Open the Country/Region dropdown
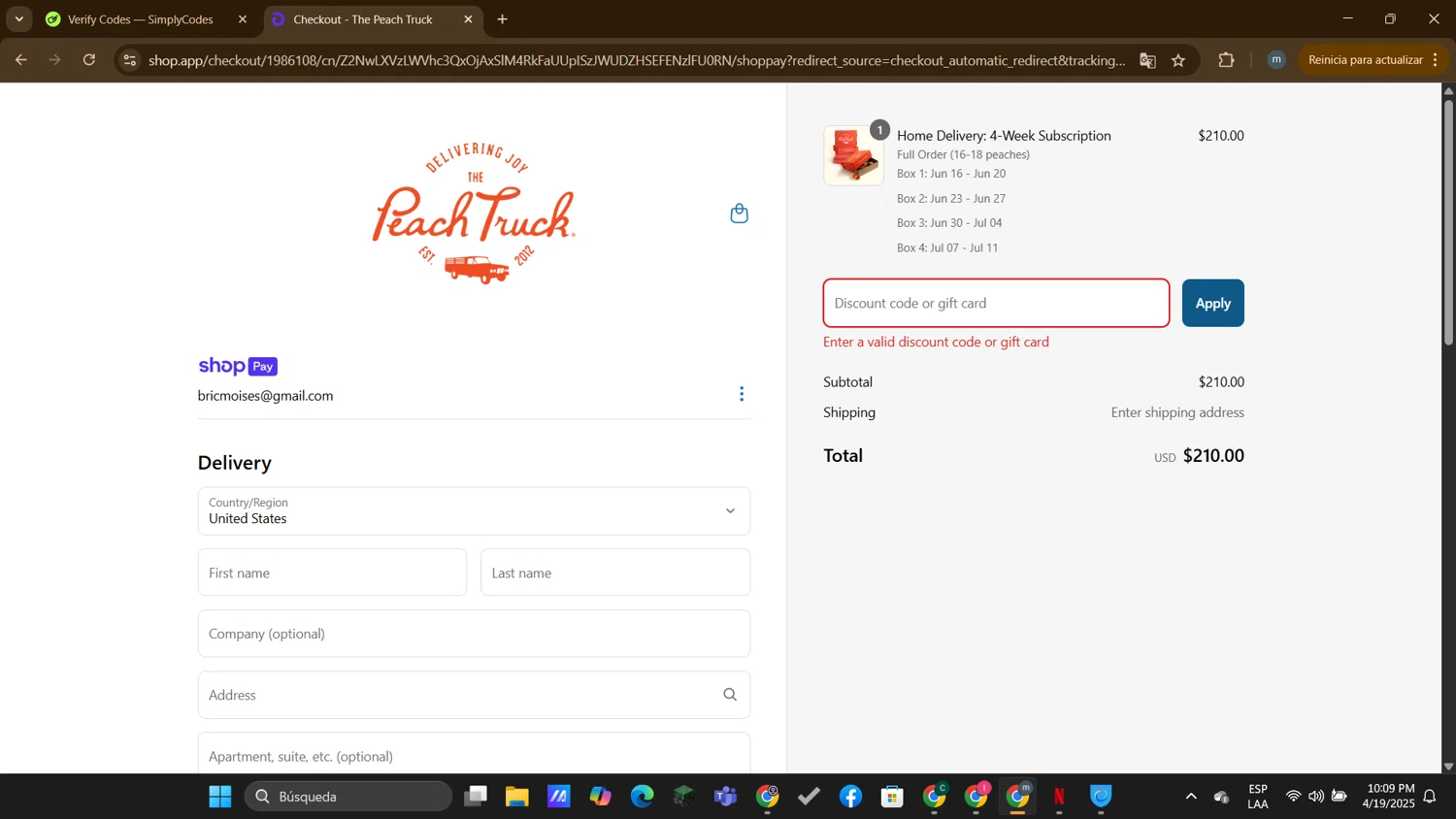Viewport: 1456px width, 819px height. pos(474,510)
